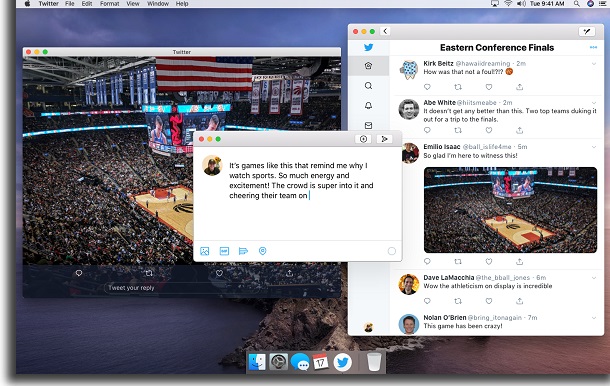Share icon in the photo viewer window
The height and width of the screenshot is (386, 610).
(x=289, y=274)
